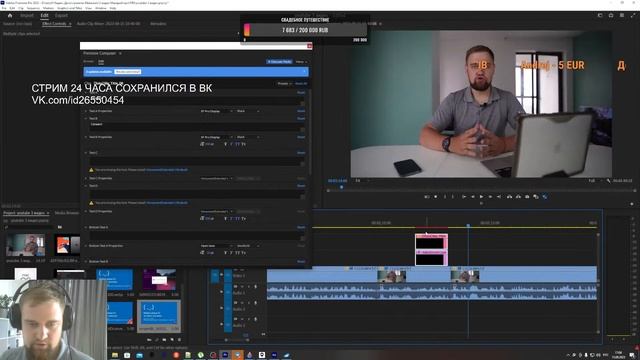Click the Lift icon in Program monitor
Image resolution: width=640 pixels, height=360 pixels.
(509, 197)
